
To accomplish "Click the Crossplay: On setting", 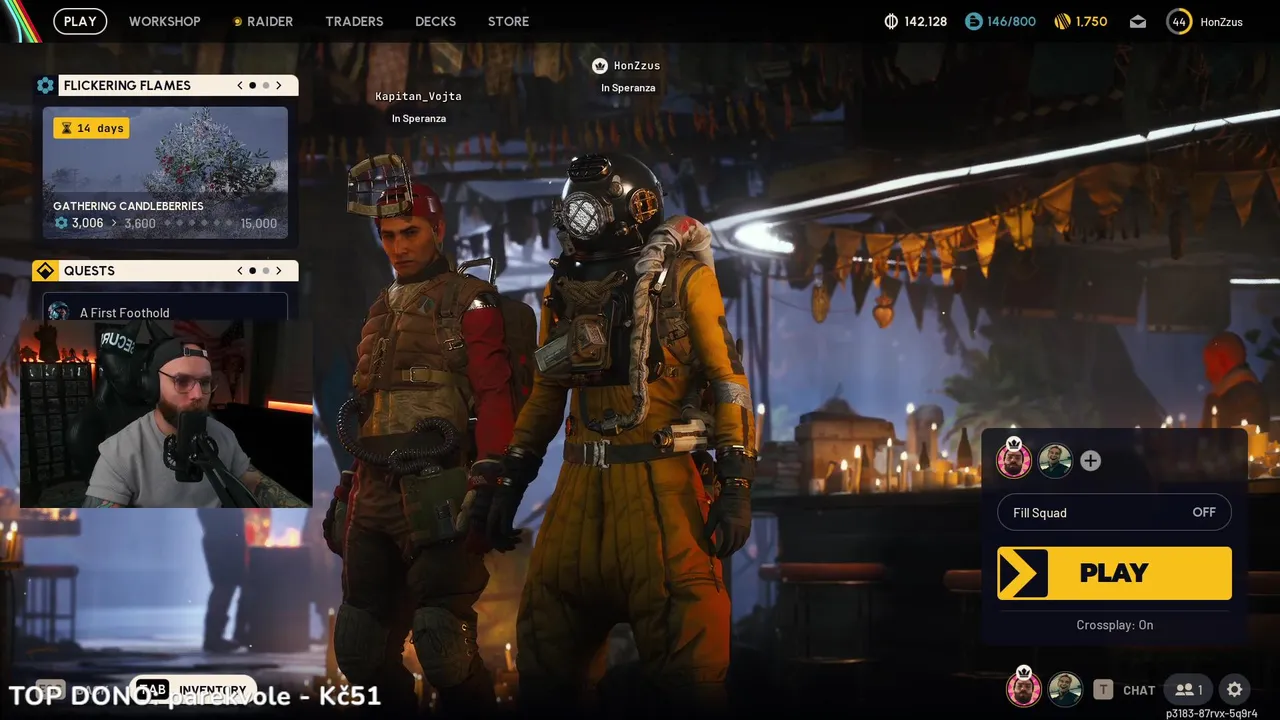I will click(1114, 625).
